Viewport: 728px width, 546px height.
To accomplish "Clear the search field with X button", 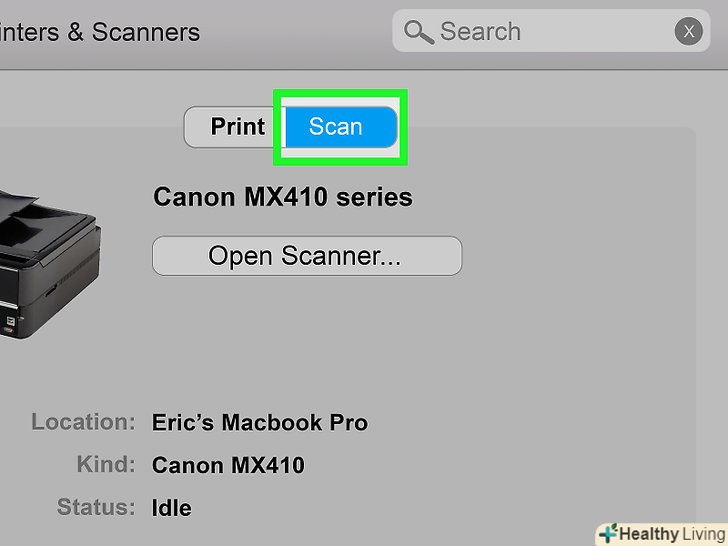I will click(688, 32).
